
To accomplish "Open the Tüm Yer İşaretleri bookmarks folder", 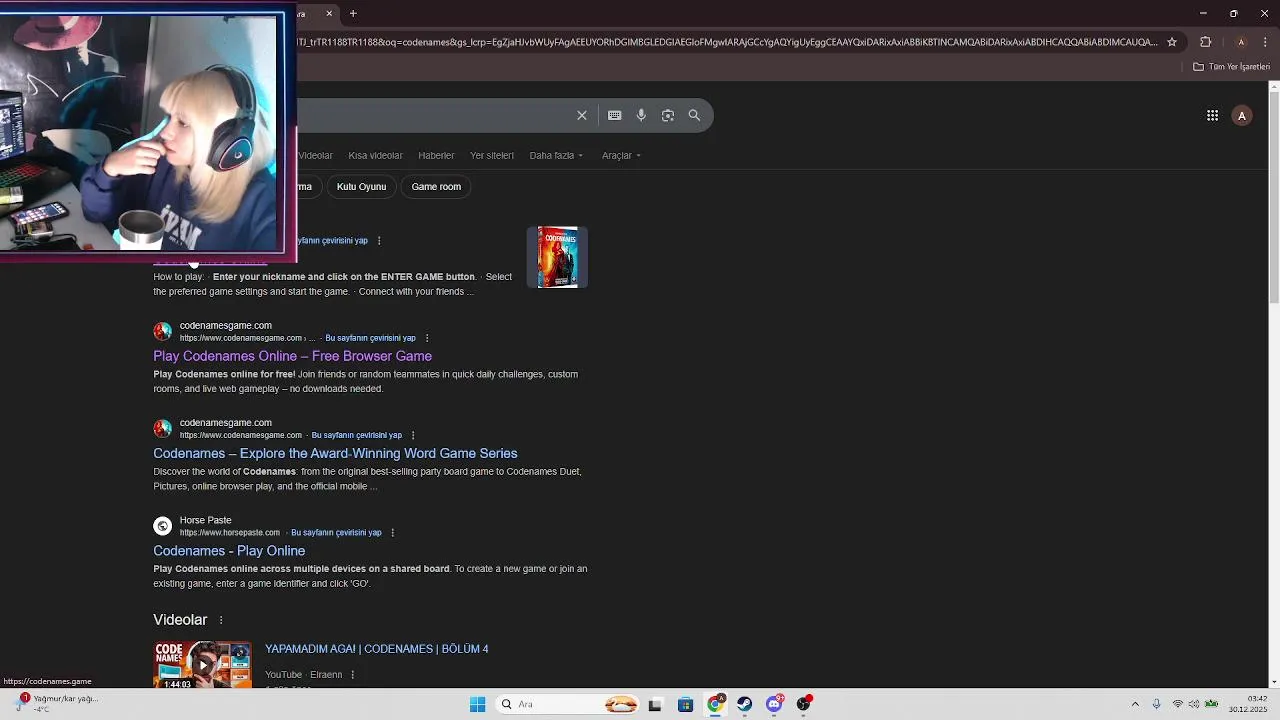I will [1231, 67].
